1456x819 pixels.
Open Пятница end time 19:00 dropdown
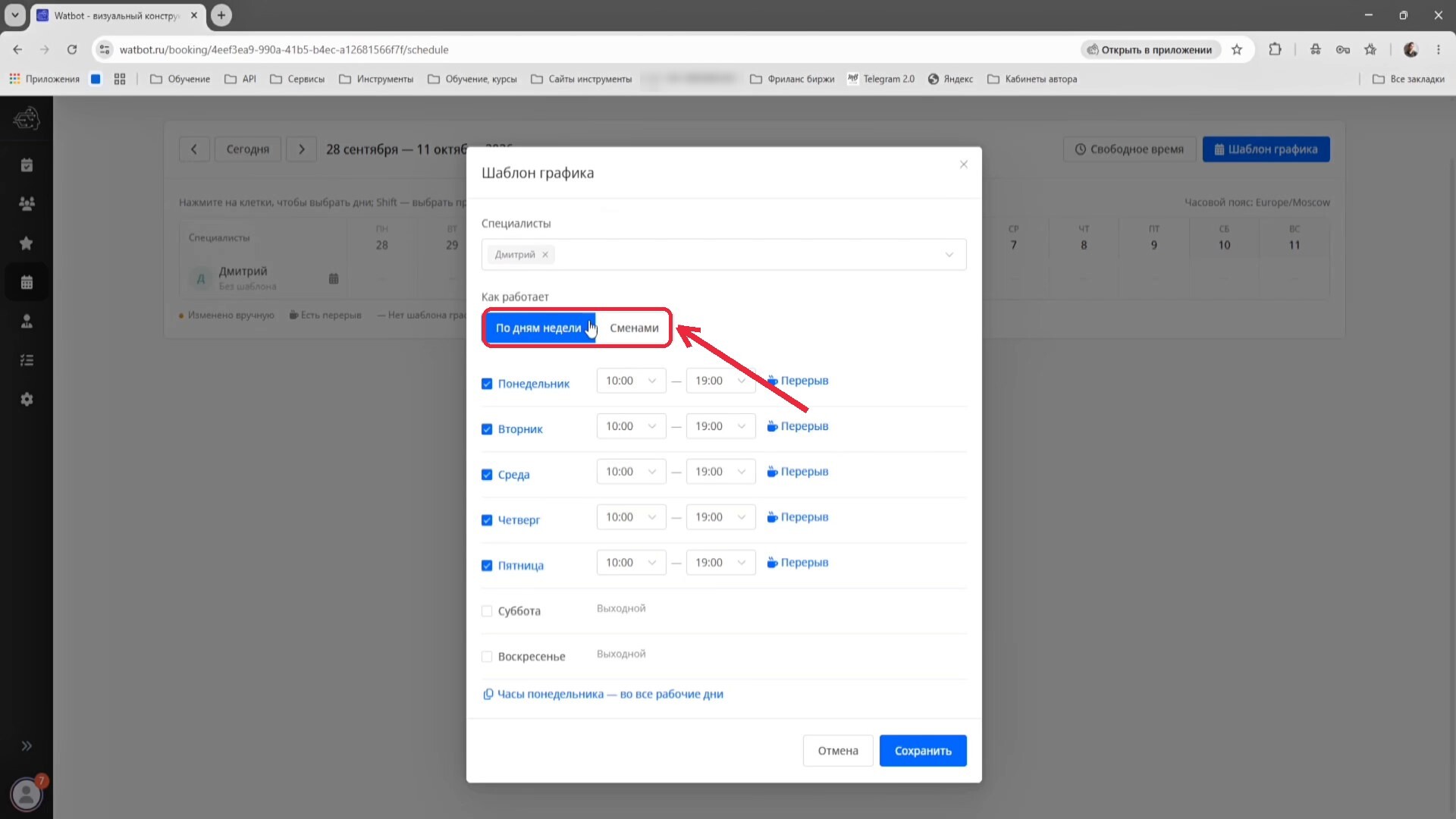click(x=720, y=563)
